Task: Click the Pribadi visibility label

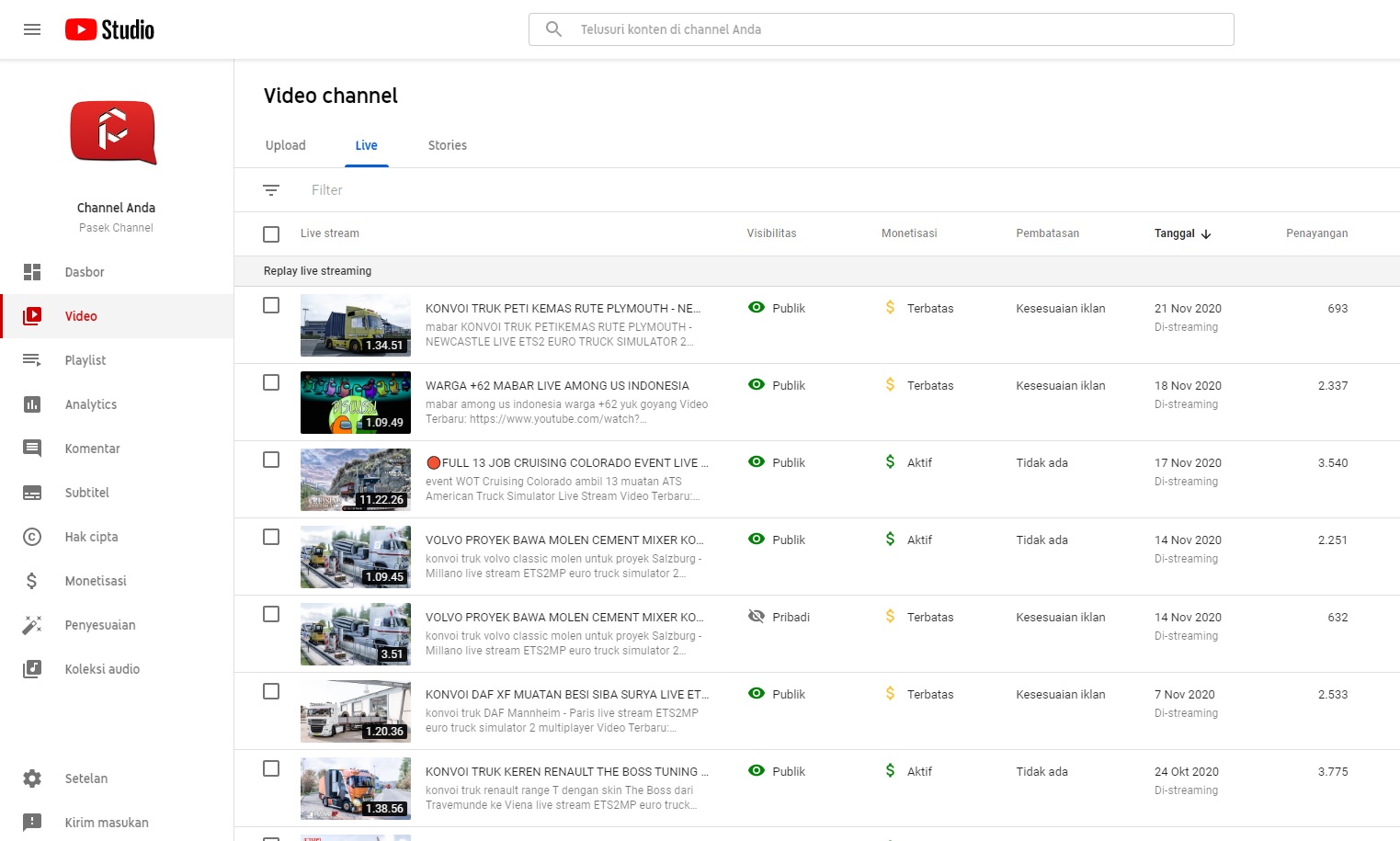Action: tap(791, 618)
